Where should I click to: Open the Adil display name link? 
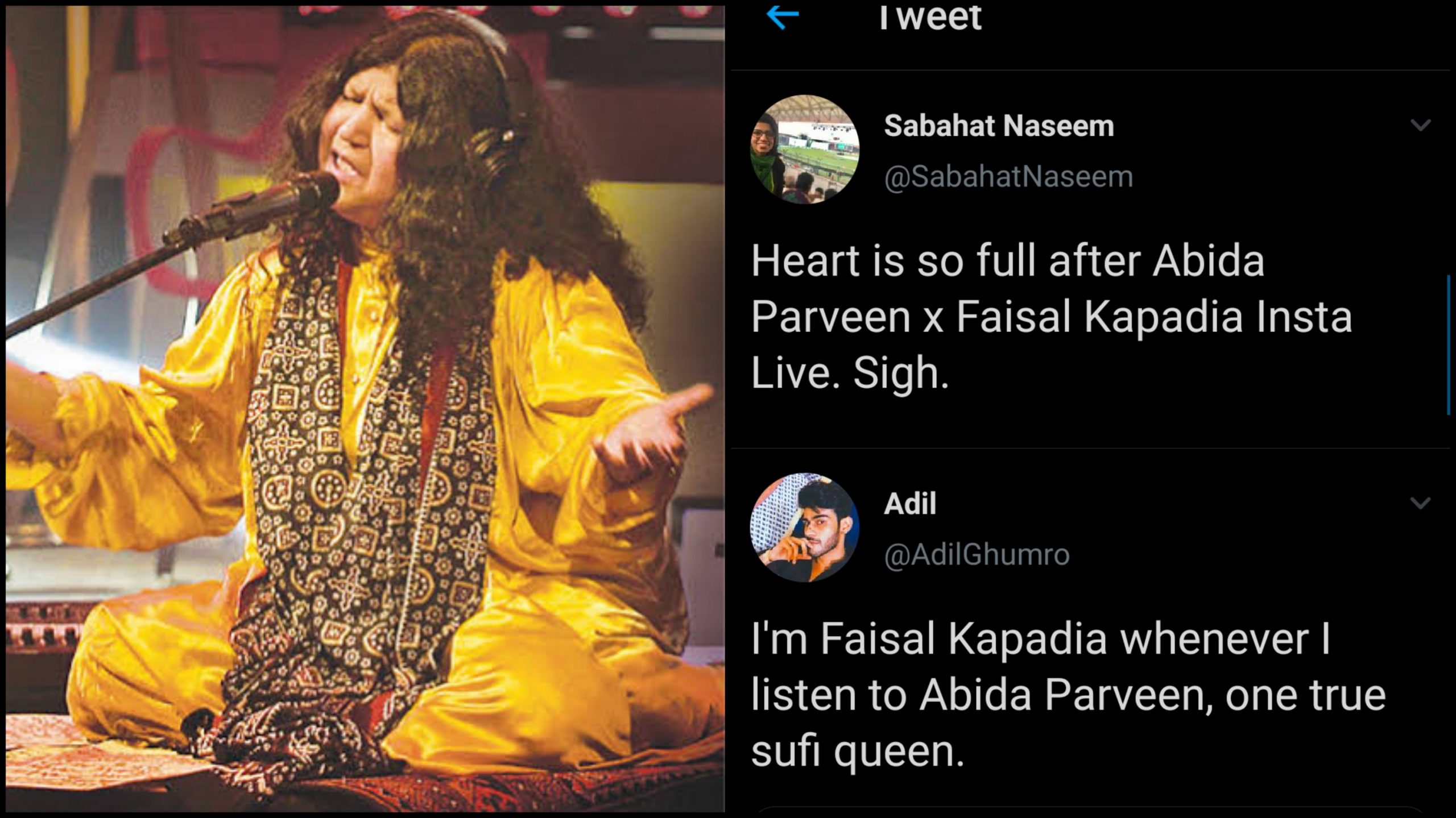click(x=910, y=504)
